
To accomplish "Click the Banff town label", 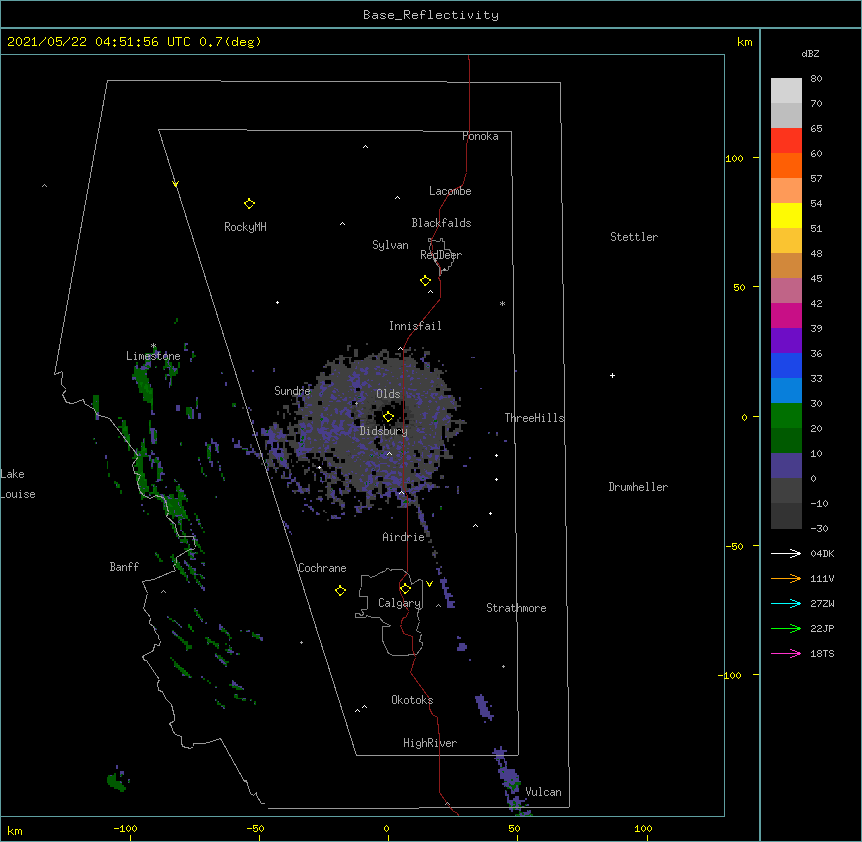I will pos(124,567).
